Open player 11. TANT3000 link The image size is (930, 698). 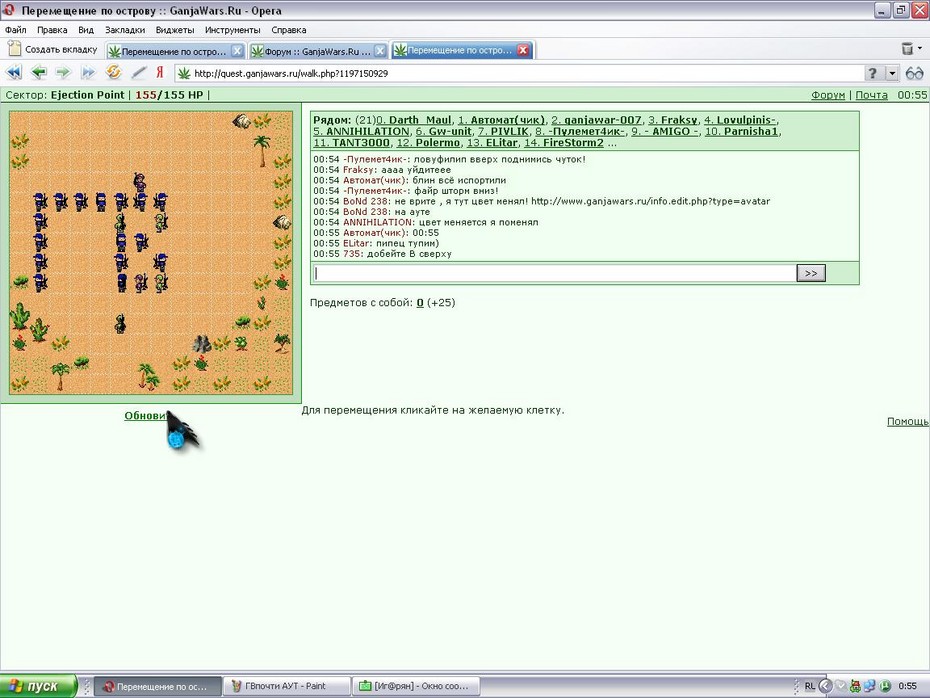click(x=352, y=142)
